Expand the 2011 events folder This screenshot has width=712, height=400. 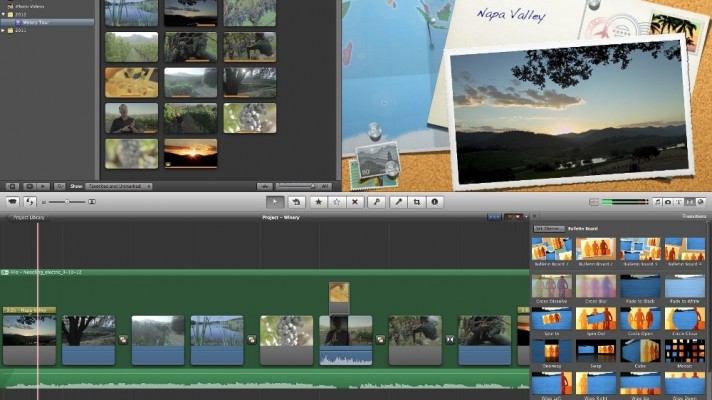[5, 30]
